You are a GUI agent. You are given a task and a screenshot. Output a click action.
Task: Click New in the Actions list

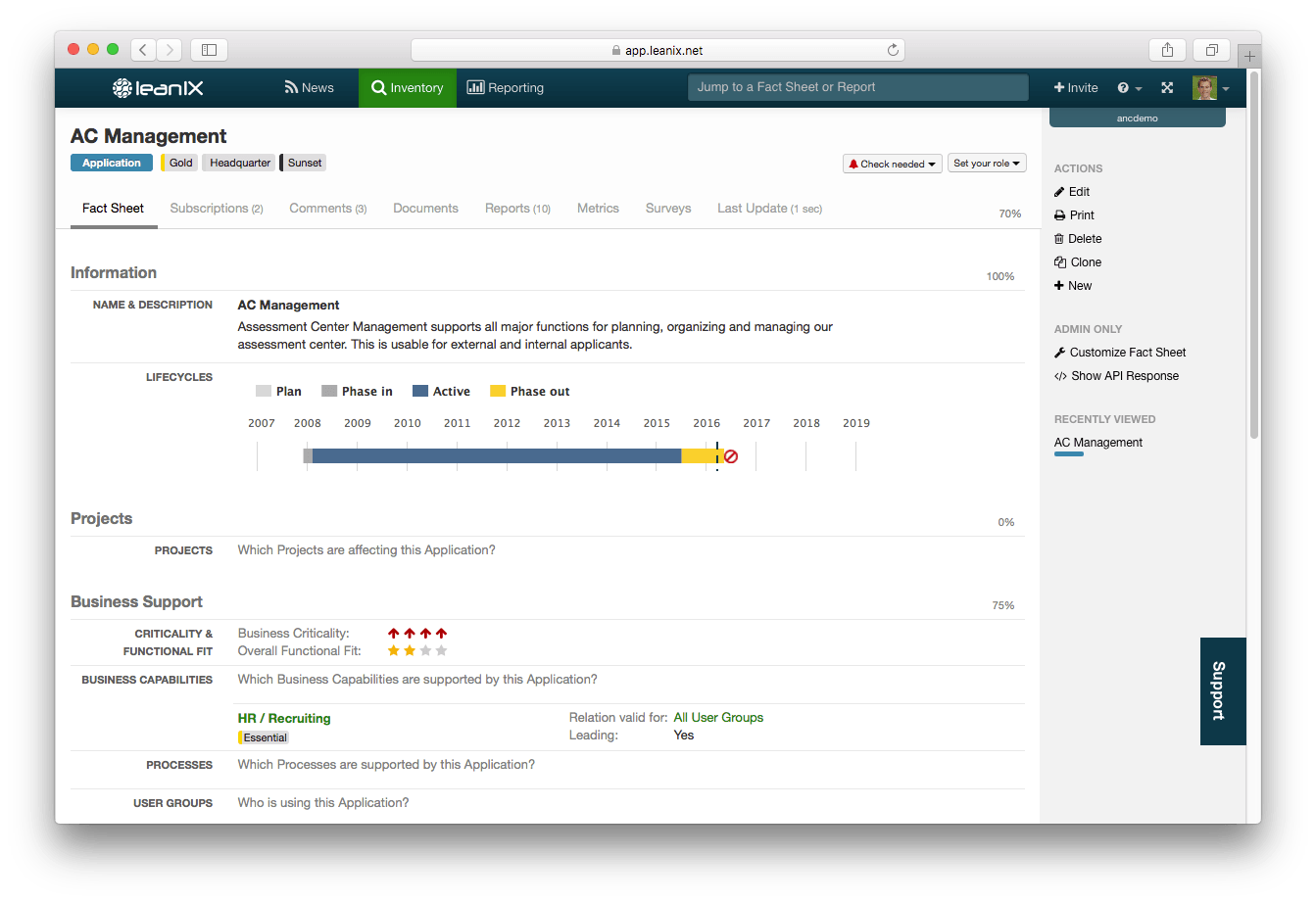pos(1073,286)
